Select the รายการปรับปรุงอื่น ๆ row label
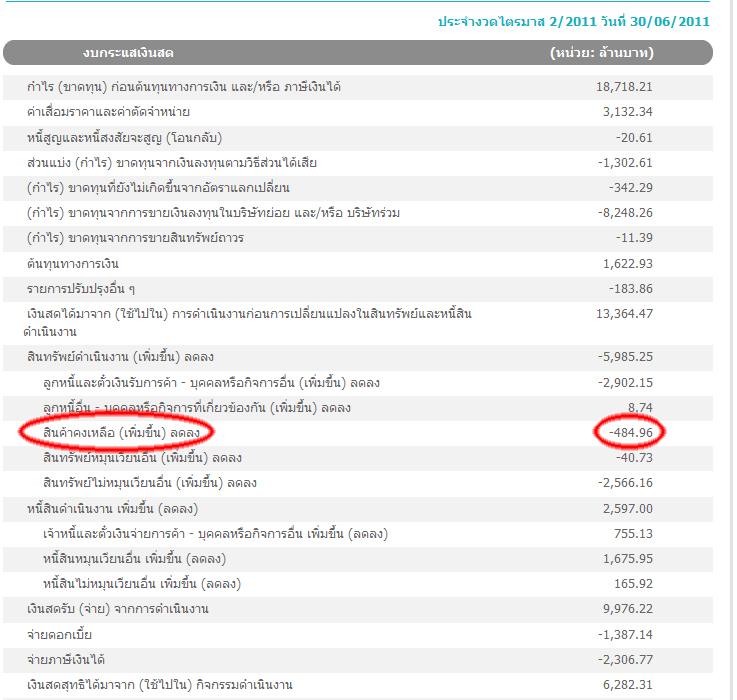 81,289
